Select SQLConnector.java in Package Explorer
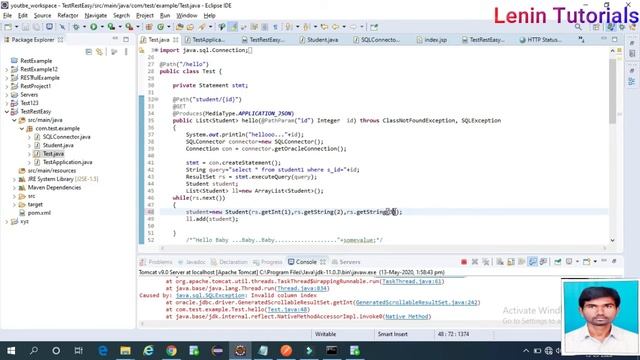 coord(67,137)
